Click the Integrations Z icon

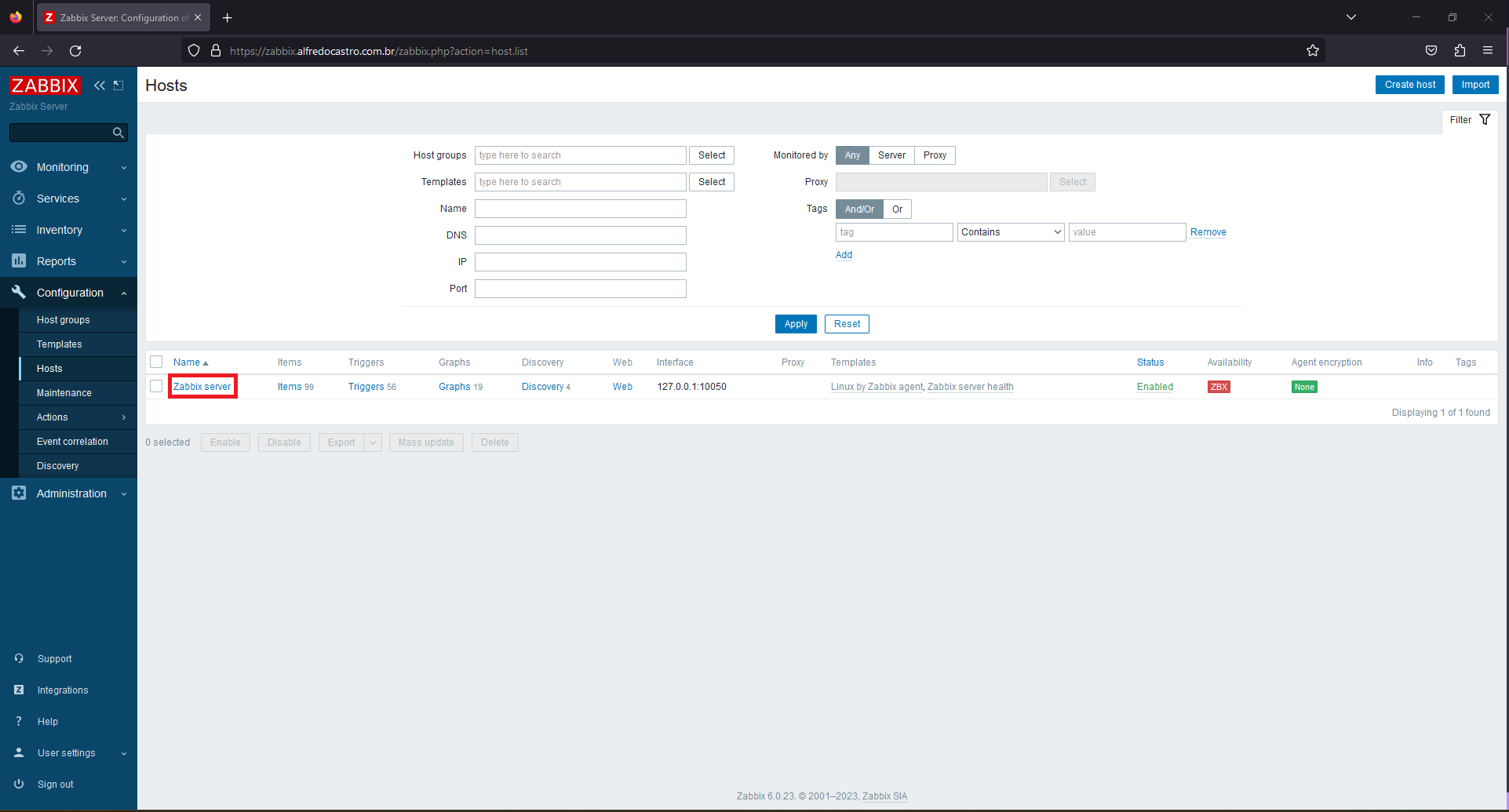(x=19, y=690)
